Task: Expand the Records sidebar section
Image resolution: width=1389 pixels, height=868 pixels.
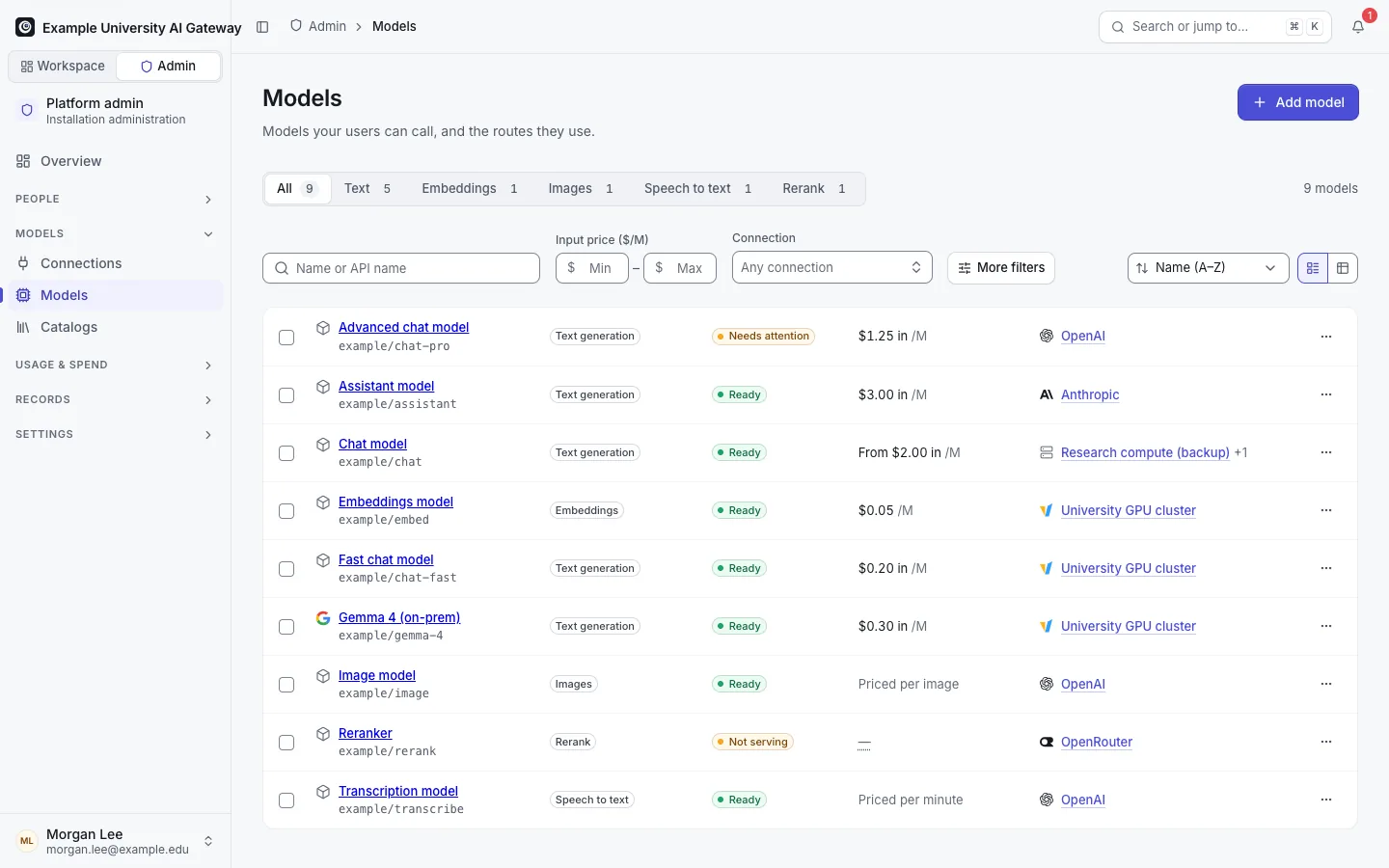Action: [x=116, y=399]
